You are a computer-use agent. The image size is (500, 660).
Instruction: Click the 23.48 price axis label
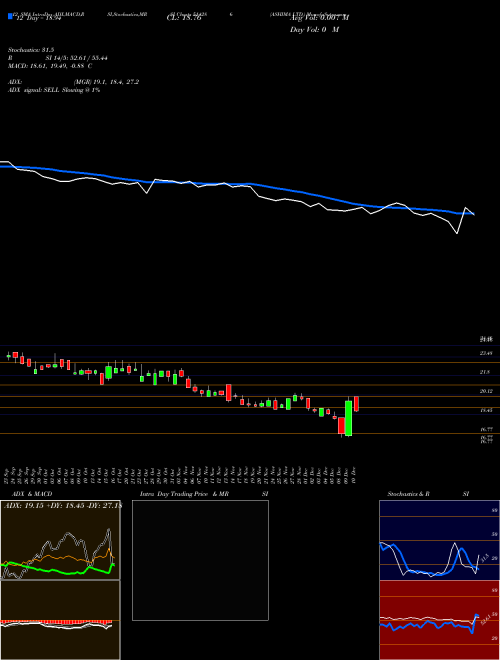[486, 354]
